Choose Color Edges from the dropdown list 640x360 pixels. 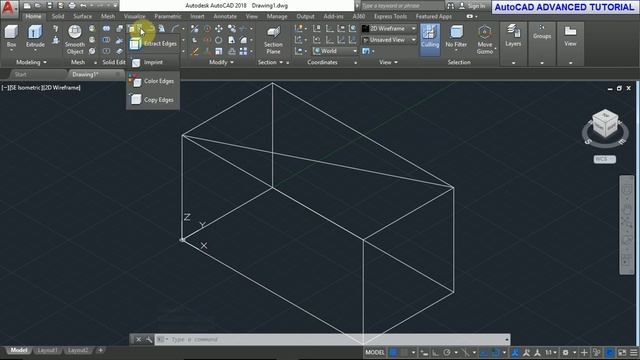tap(153, 81)
